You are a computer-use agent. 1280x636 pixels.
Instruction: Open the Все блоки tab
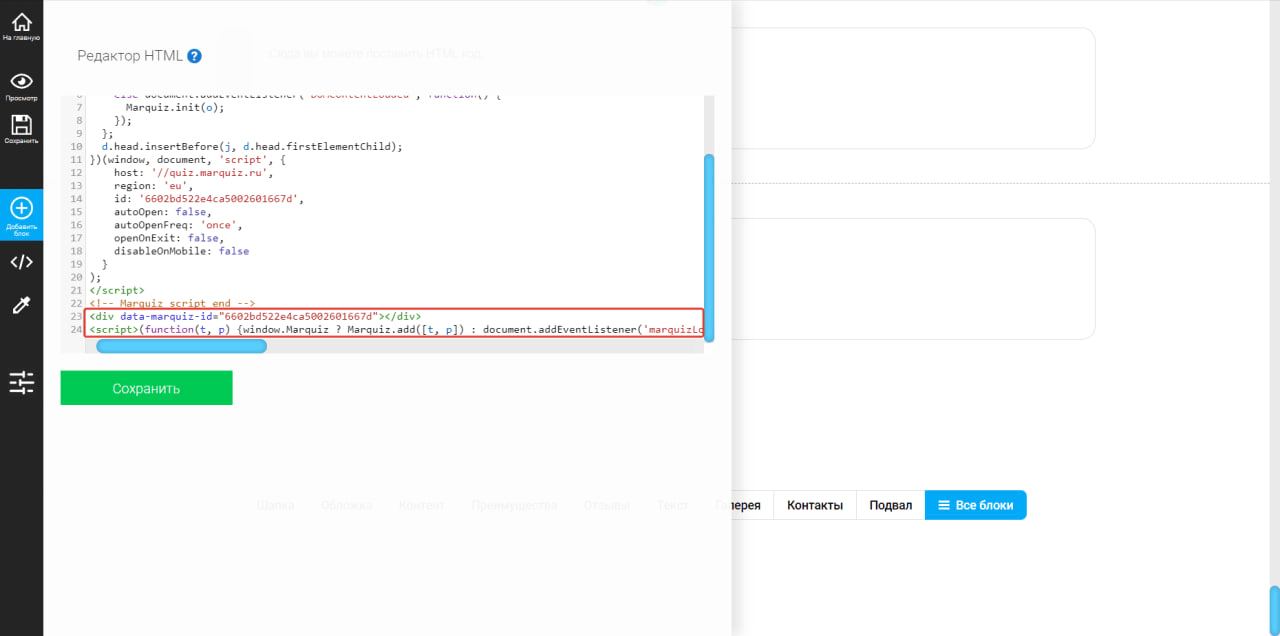click(x=976, y=505)
